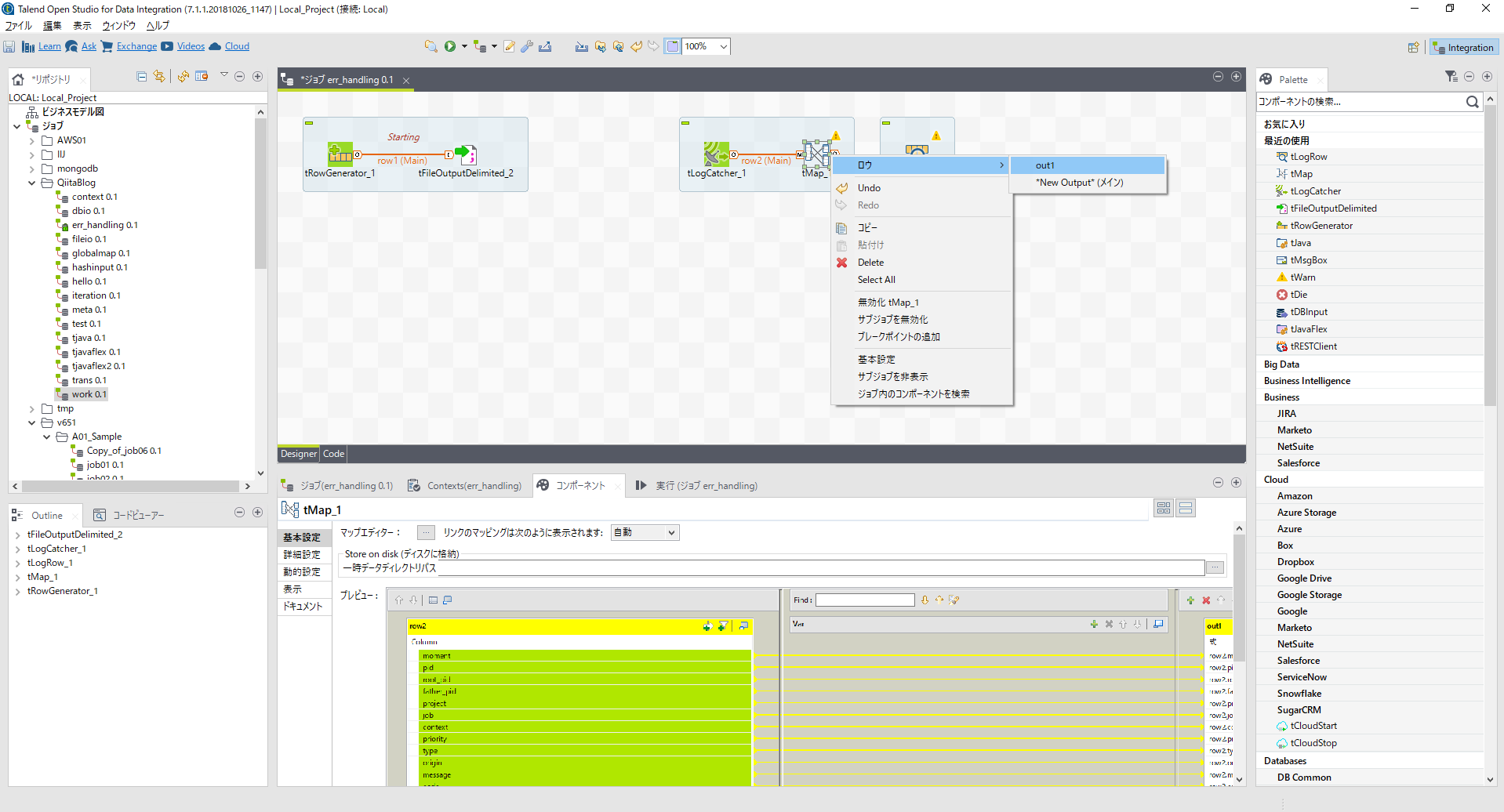
Task: Toggle link with editor in the repository
Action: 159,76
